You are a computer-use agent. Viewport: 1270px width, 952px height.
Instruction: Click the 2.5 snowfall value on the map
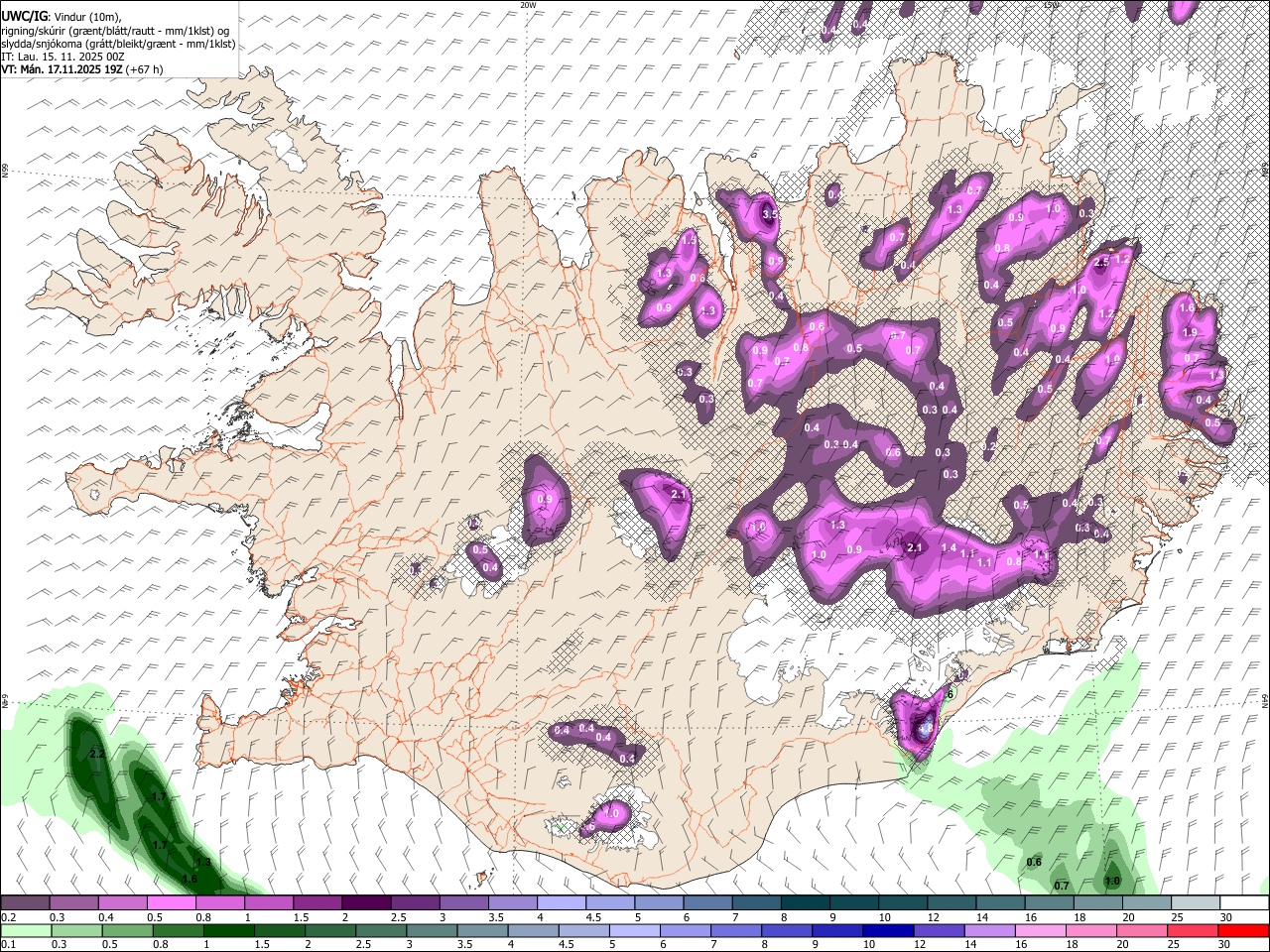click(x=1100, y=263)
